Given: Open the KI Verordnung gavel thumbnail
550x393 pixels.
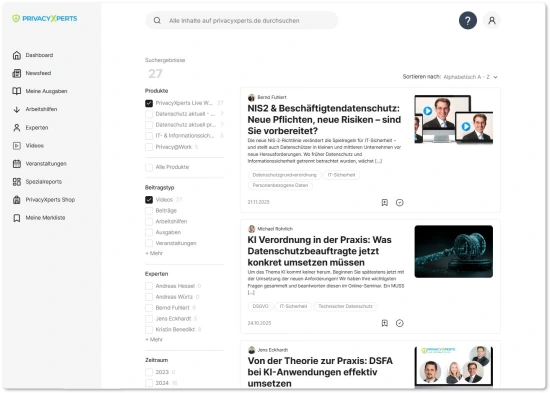Looking at the screenshot, I should pyautogui.click(x=454, y=252).
